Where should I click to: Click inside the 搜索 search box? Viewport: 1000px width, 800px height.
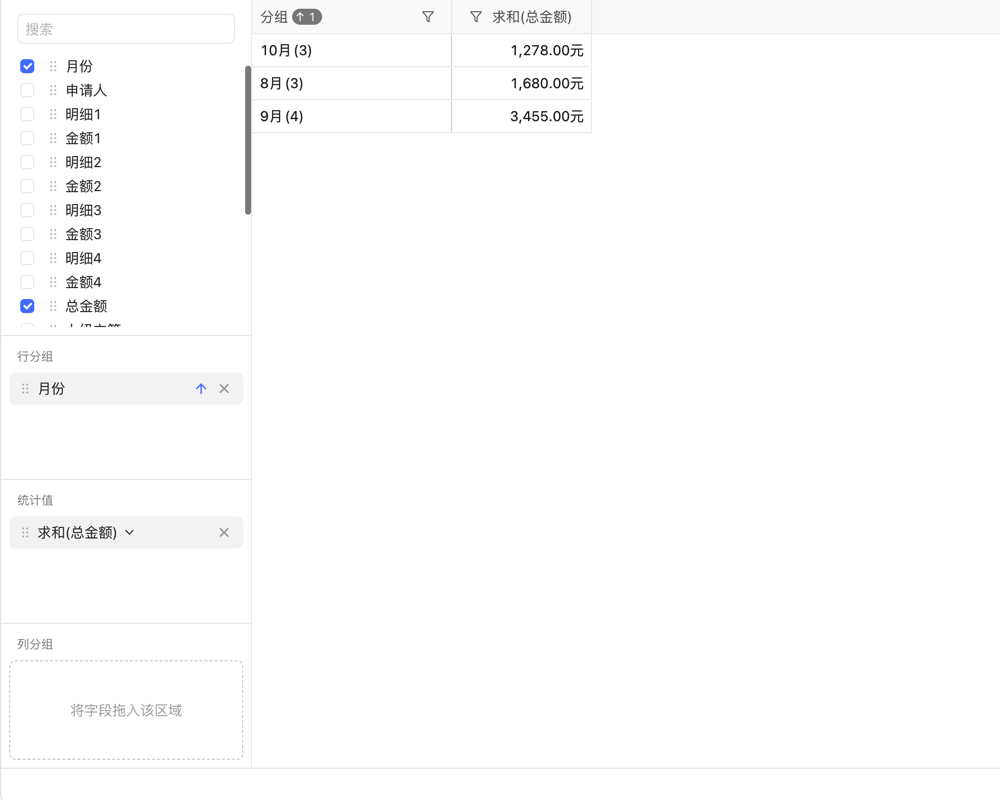pos(126,29)
